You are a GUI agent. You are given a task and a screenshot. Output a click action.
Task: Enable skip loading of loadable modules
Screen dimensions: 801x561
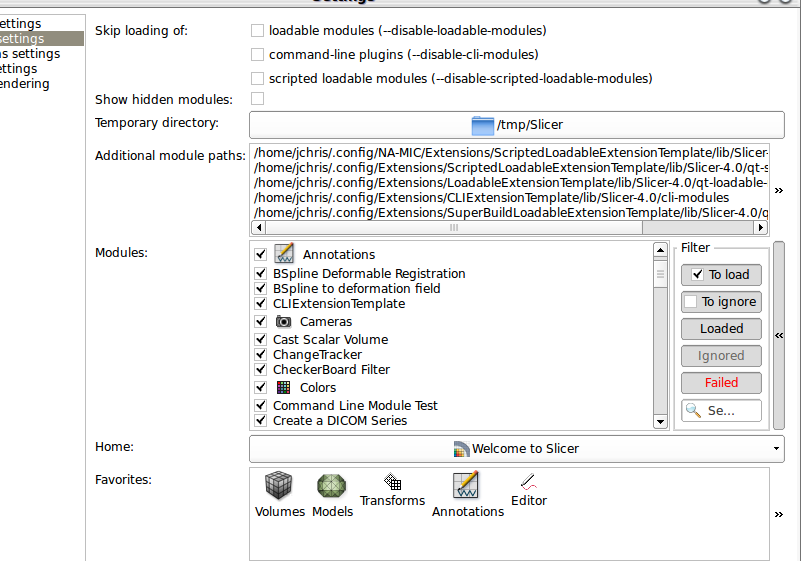(x=258, y=31)
